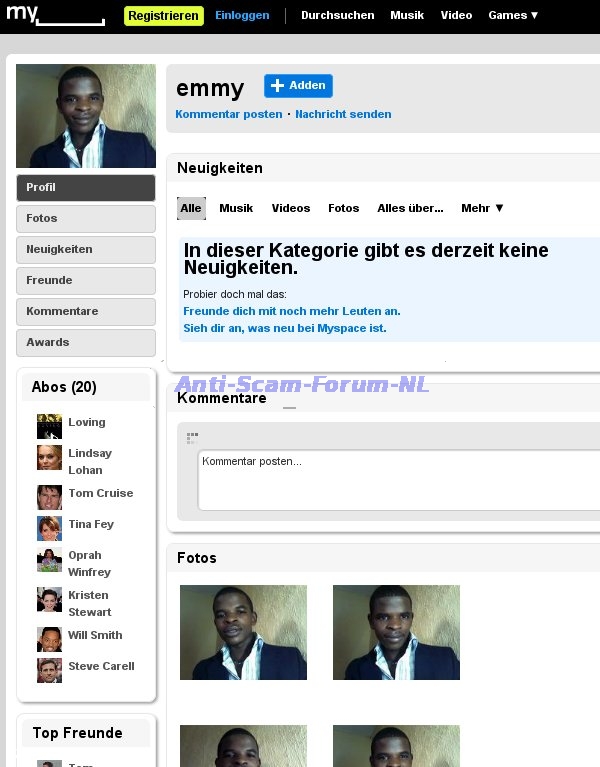Expand the Mehr dropdown filter
The width and height of the screenshot is (600, 767).
coord(482,208)
